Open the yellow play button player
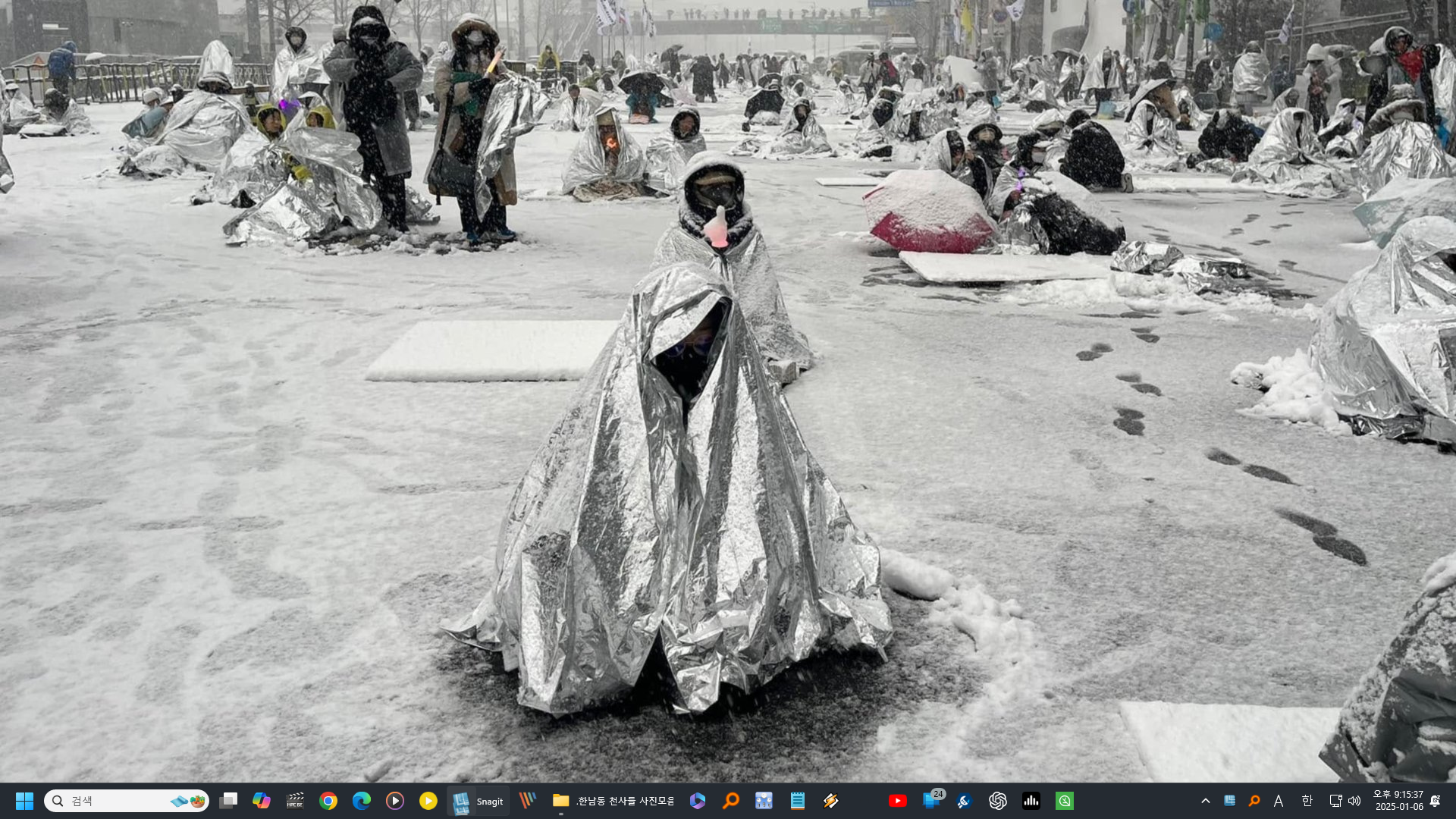 [x=428, y=801]
